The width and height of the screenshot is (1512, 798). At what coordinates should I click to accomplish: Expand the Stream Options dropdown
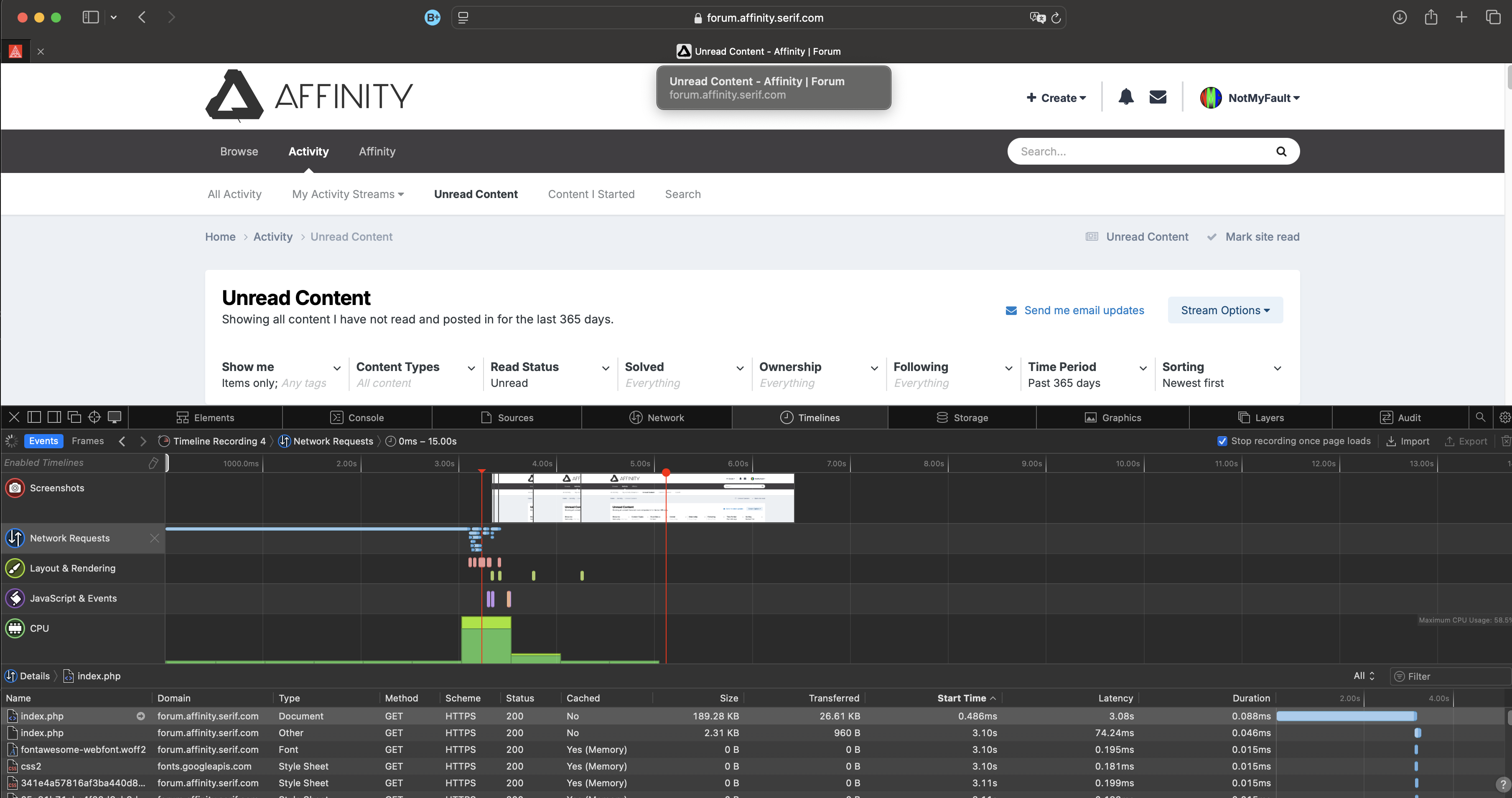[1225, 310]
